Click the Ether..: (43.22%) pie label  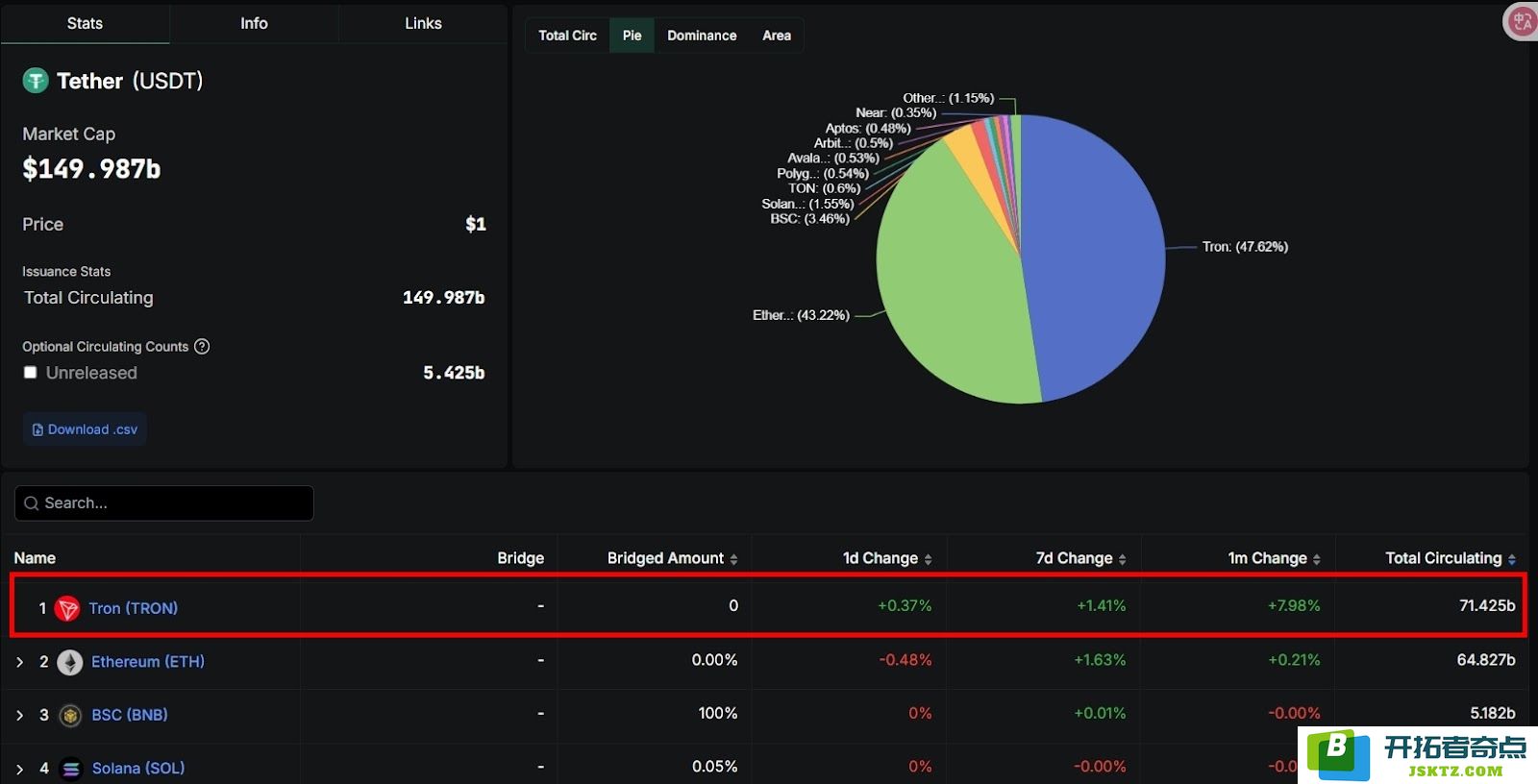(x=801, y=315)
